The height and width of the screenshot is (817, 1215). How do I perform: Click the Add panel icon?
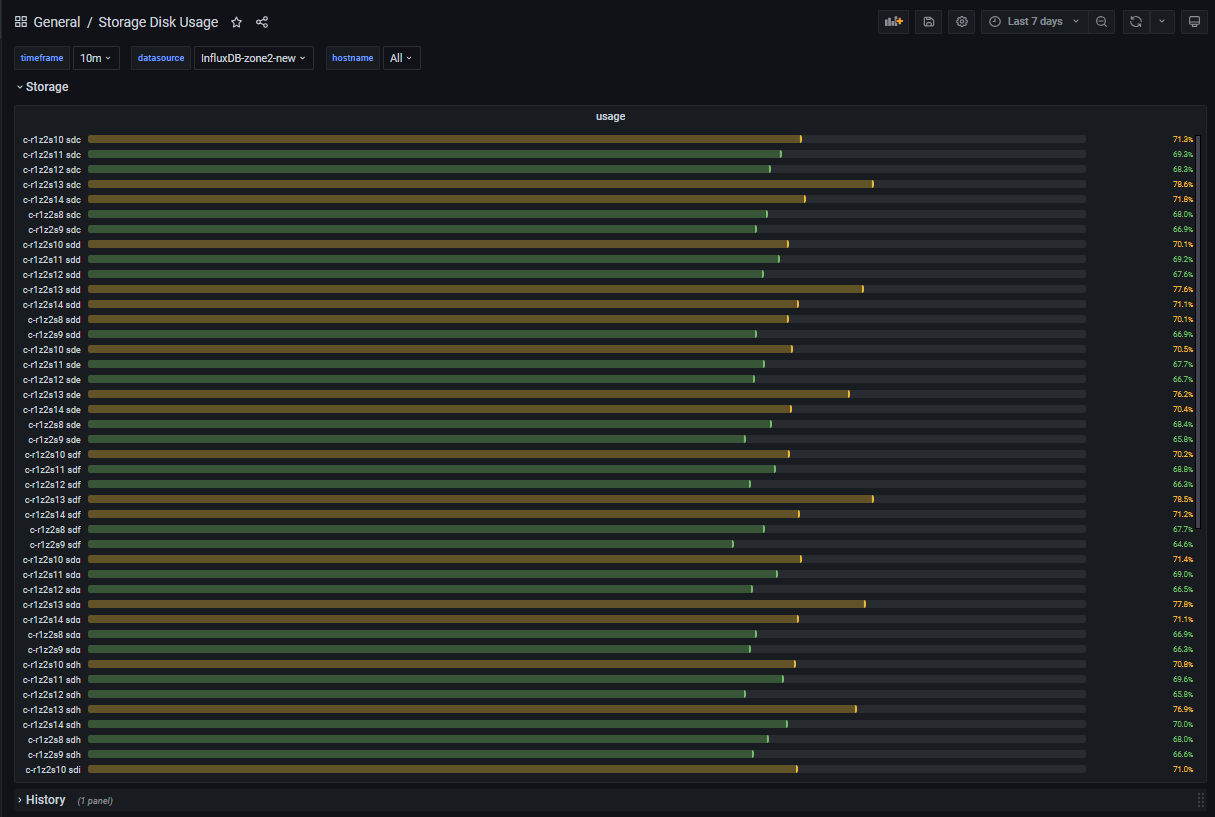[893, 22]
